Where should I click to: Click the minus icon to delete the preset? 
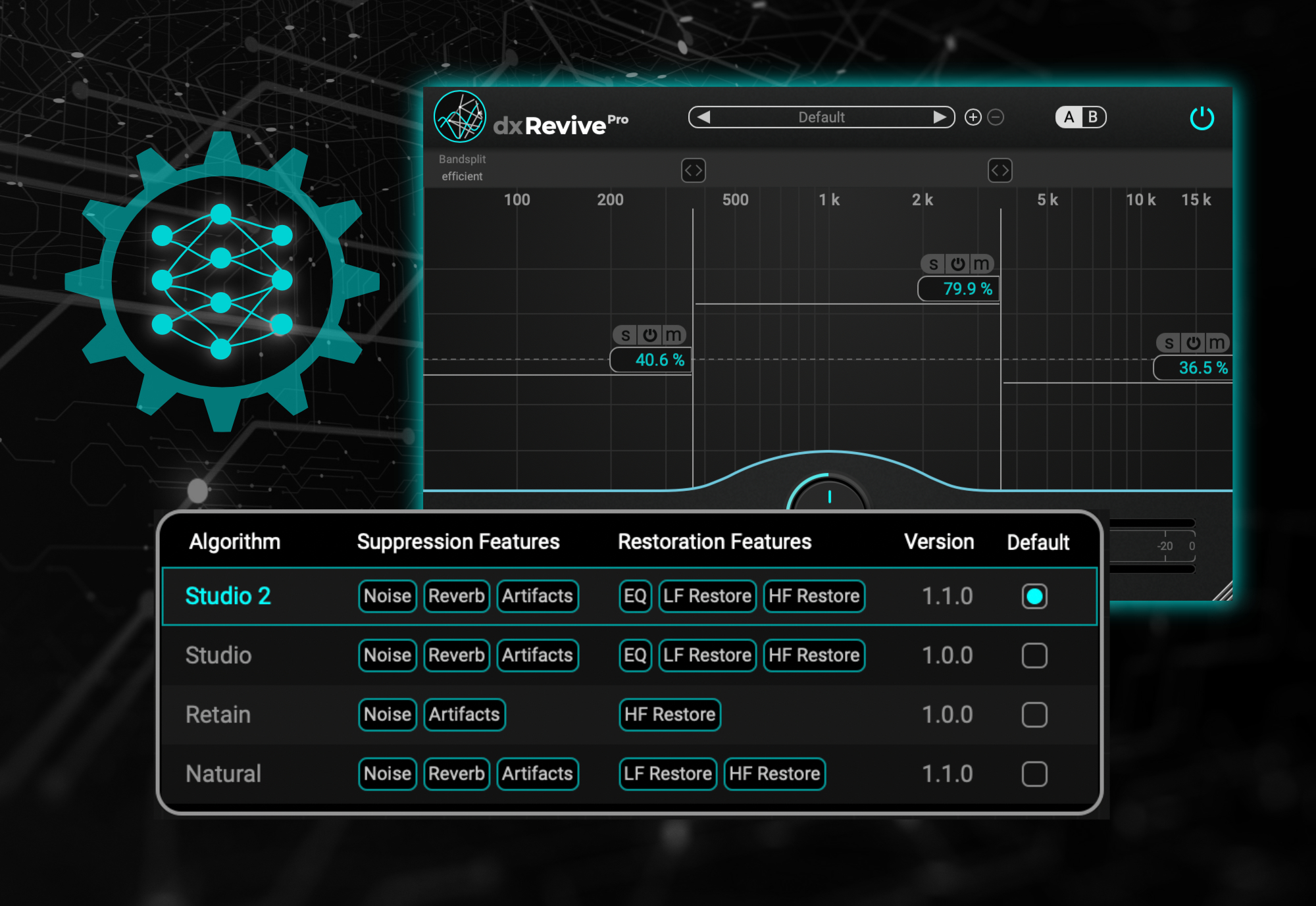click(995, 116)
